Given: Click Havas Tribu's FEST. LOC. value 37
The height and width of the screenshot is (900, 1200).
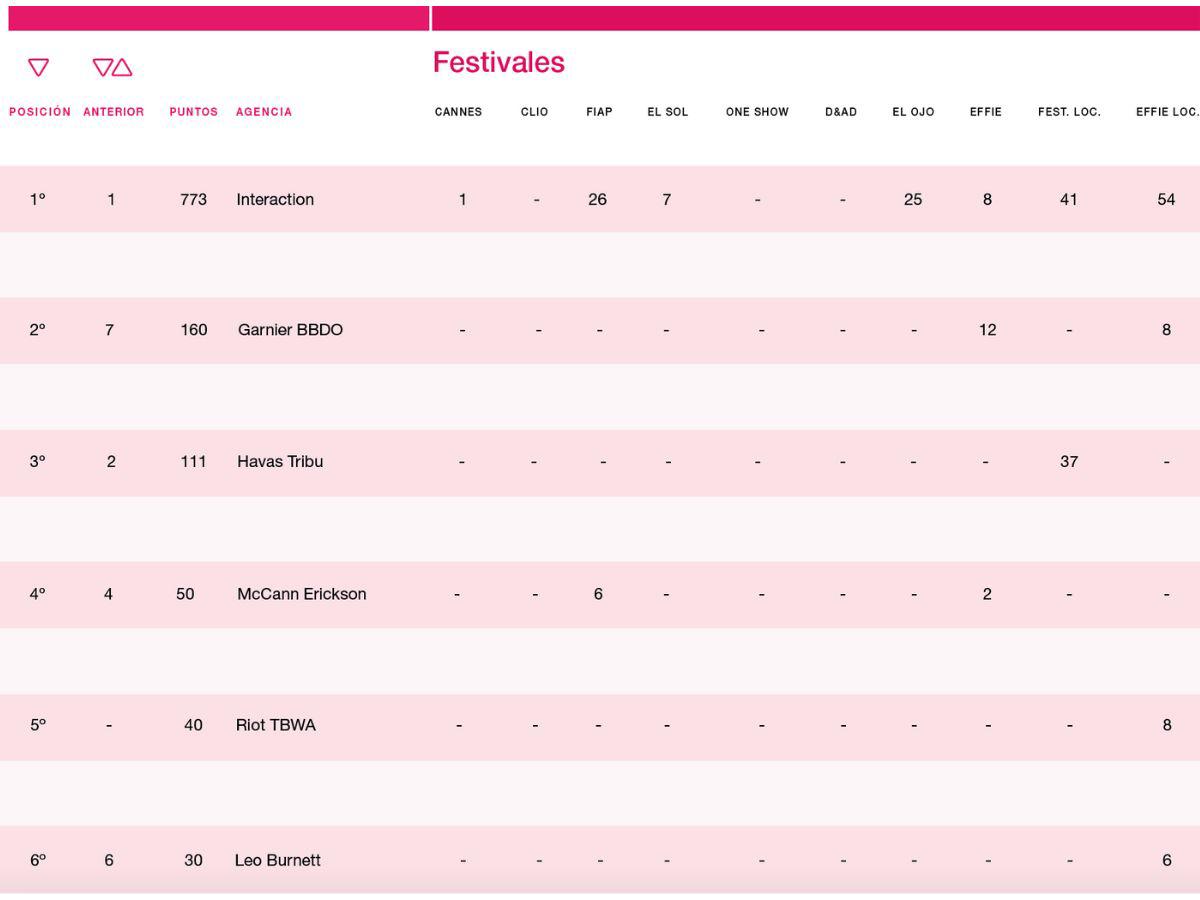Looking at the screenshot, I should click(x=1069, y=462).
